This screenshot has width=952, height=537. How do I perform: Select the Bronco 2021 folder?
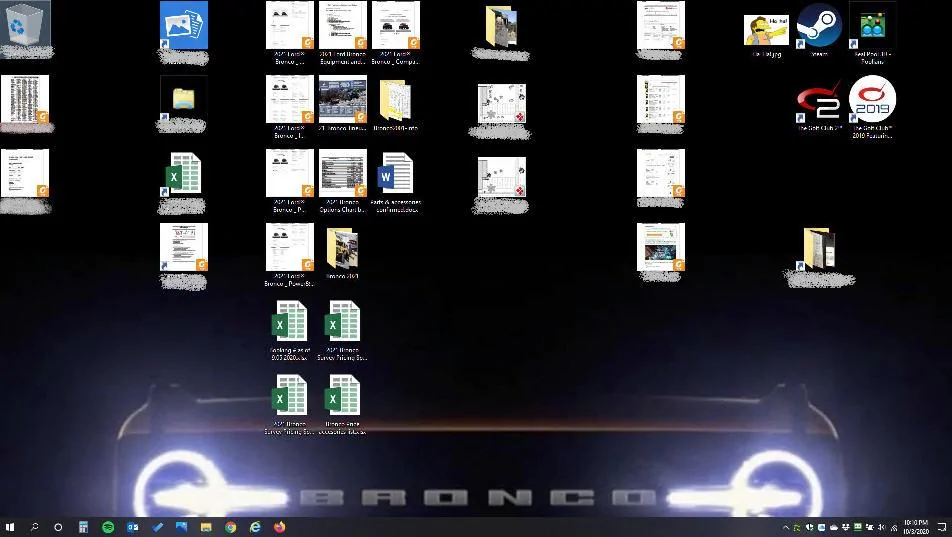(x=342, y=251)
